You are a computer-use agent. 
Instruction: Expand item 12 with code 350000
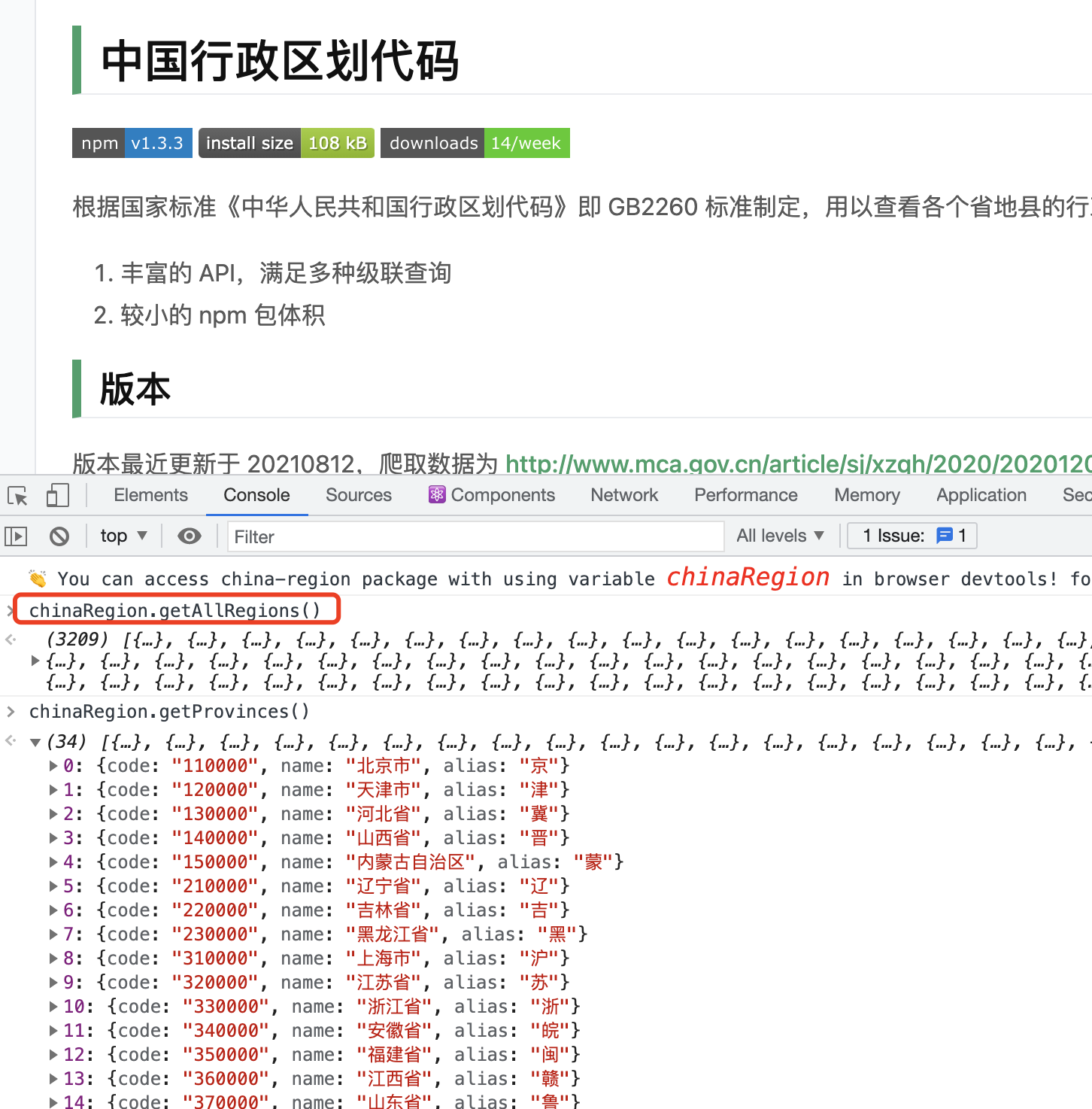(53, 1055)
